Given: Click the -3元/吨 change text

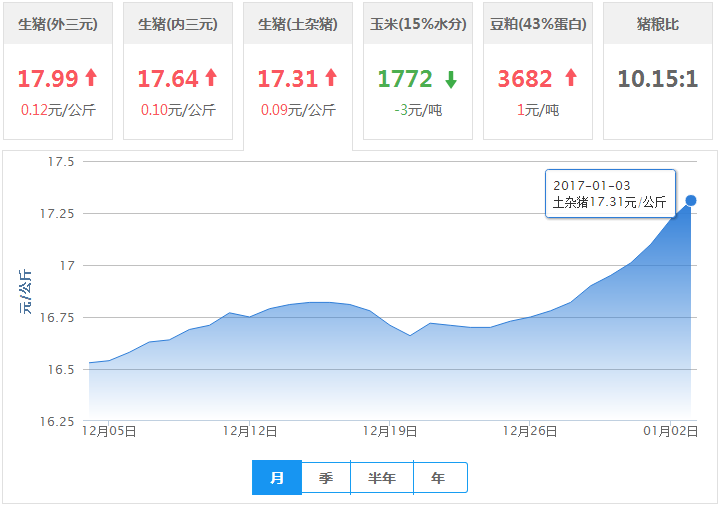Looking at the screenshot, I should 418,110.
